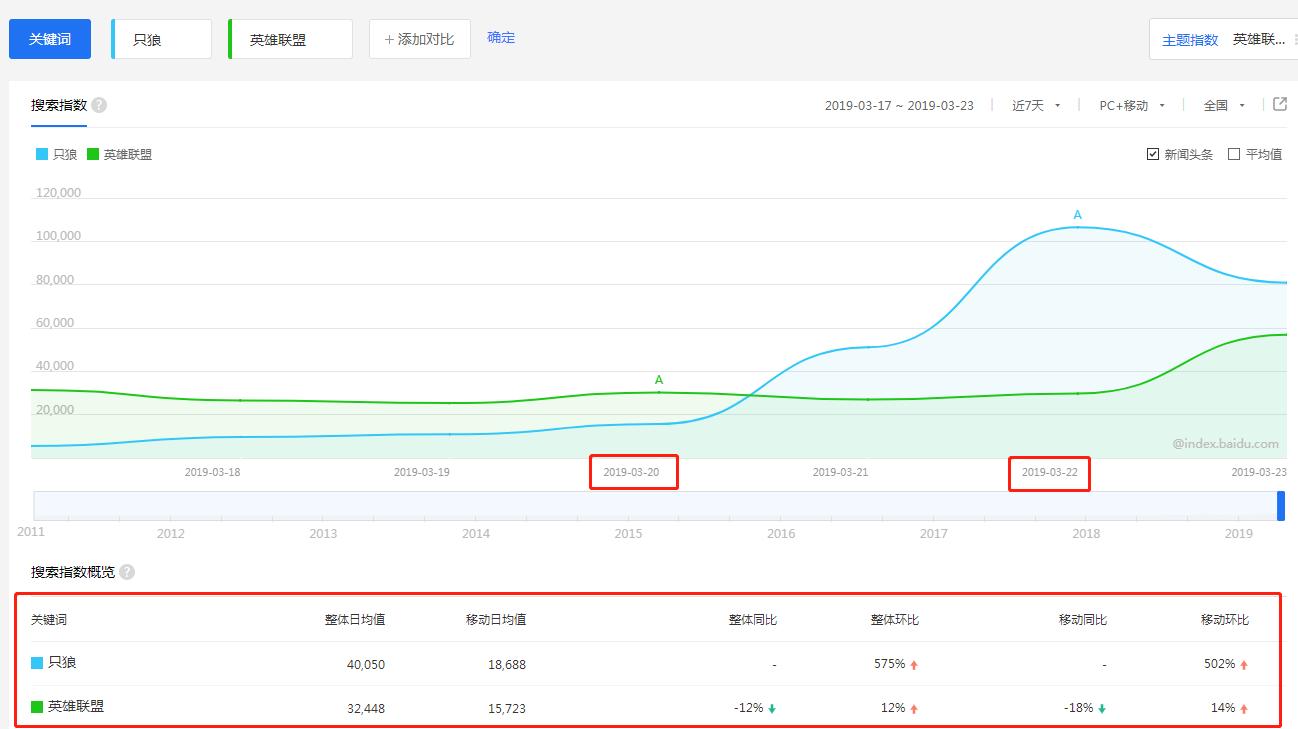Click the help icon beside 搜索指数

99,105
